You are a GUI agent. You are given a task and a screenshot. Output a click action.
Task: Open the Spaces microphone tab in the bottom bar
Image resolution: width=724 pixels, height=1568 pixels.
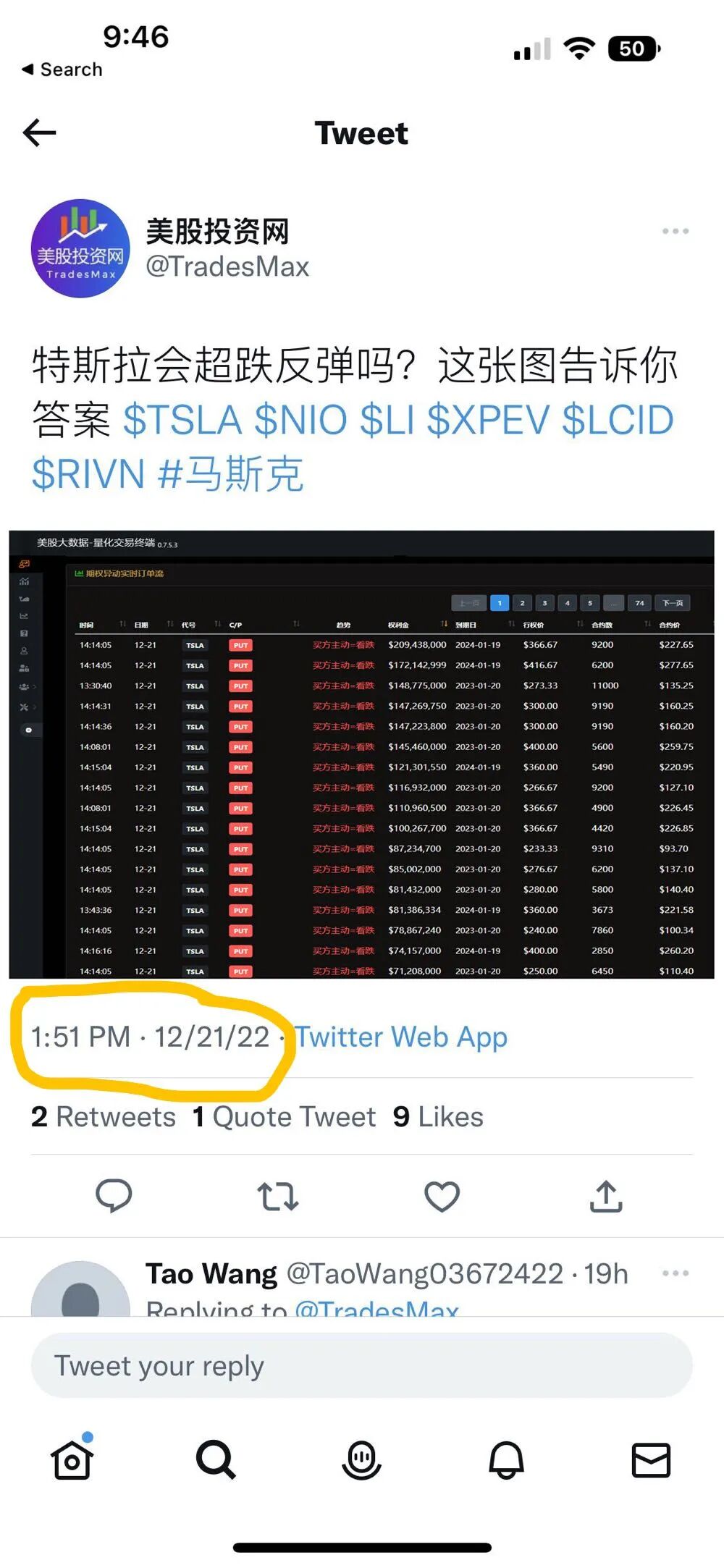[x=361, y=1459]
